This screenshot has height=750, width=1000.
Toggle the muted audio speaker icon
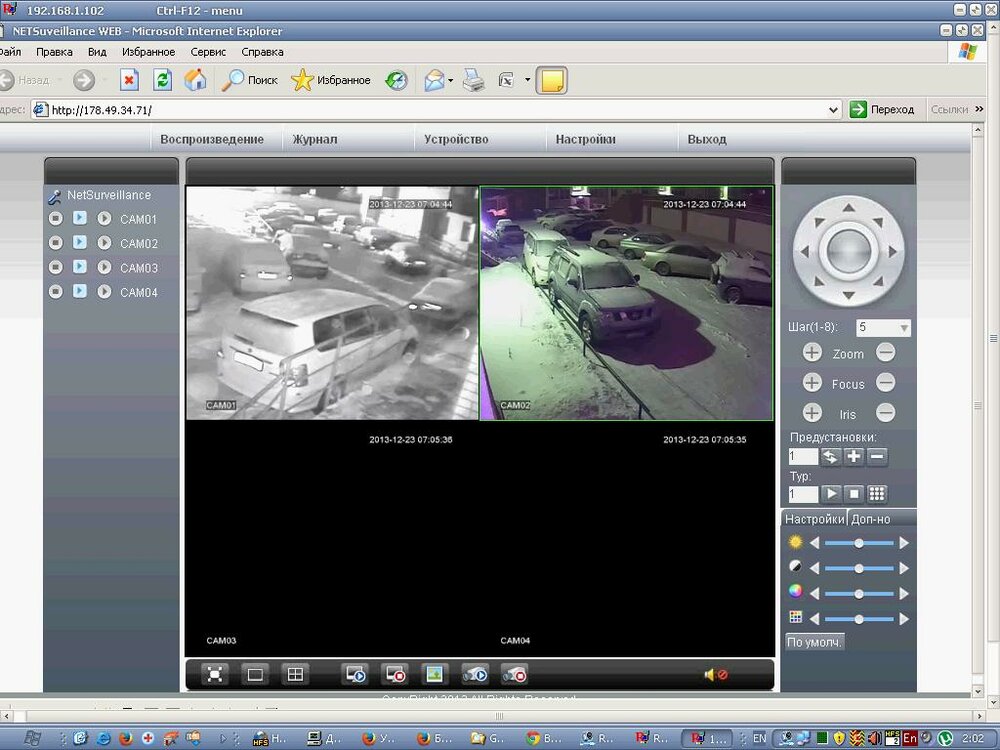coord(715,674)
